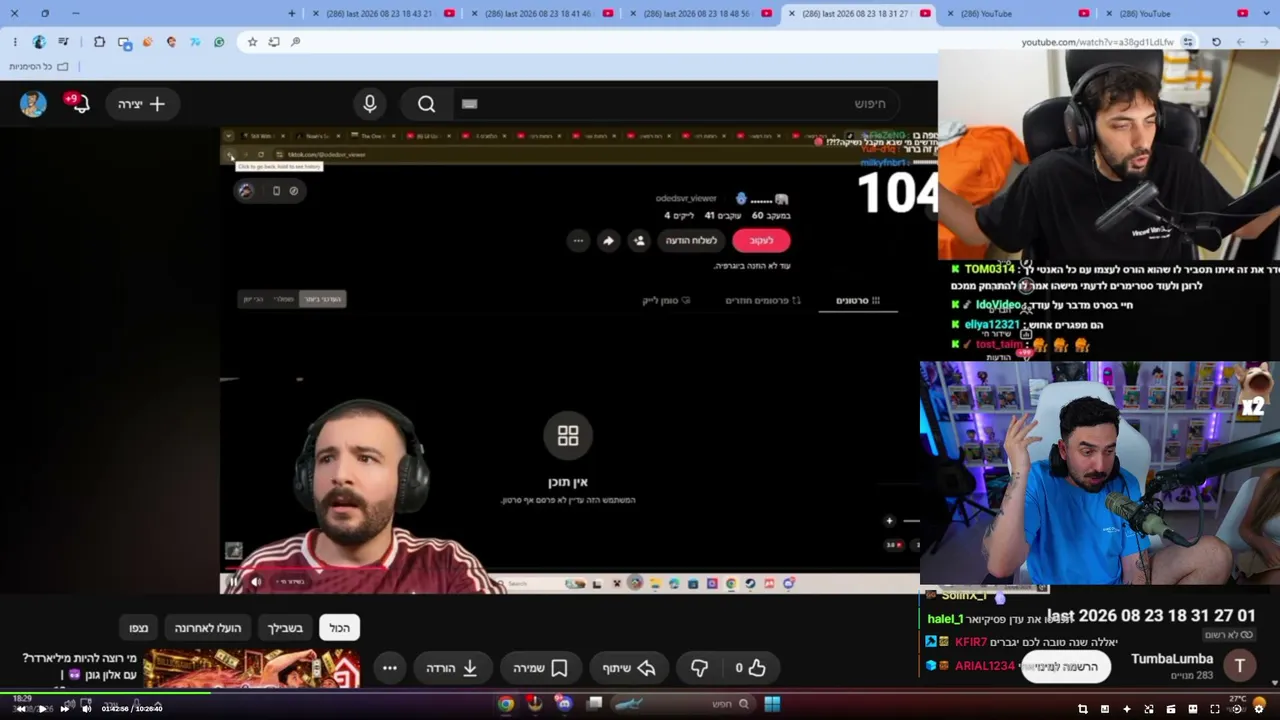This screenshot has width=1280, height=720.
Task: Mute the embedded YouTube player volume
Action: point(256,582)
